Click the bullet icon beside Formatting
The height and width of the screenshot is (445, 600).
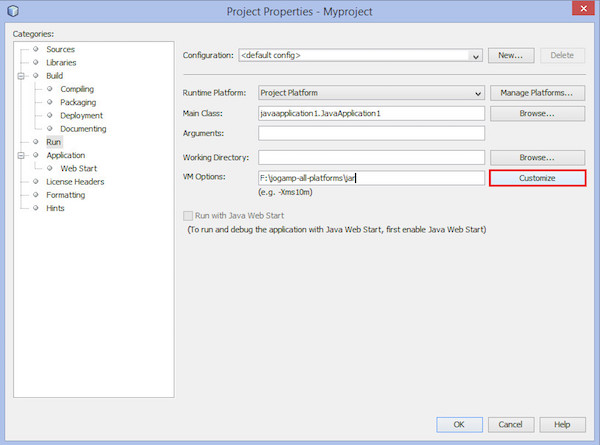click(36, 194)
